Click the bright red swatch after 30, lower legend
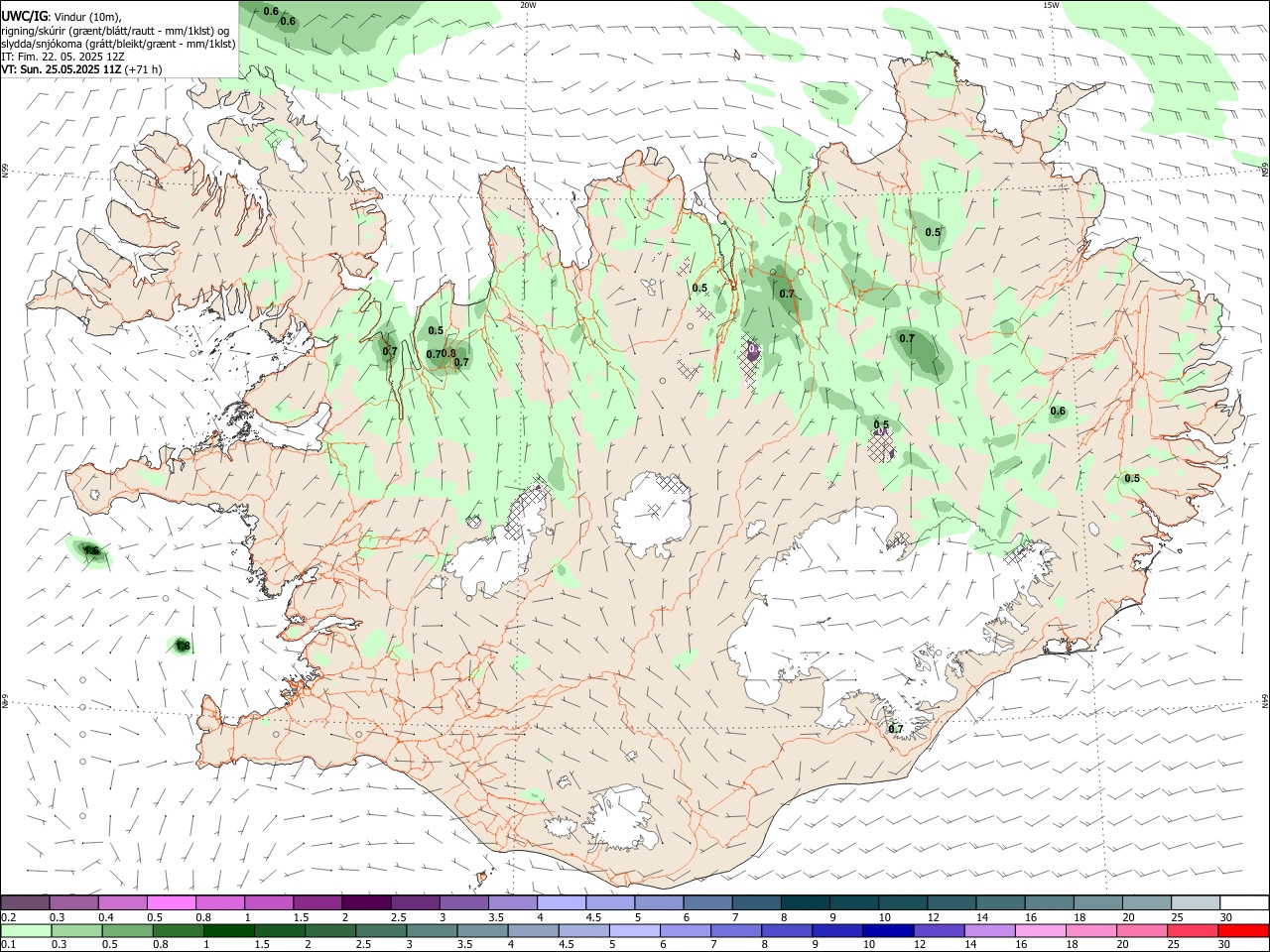This screenshot has width=1270, height=952. pyautogui.click(x=1244, y=931)
